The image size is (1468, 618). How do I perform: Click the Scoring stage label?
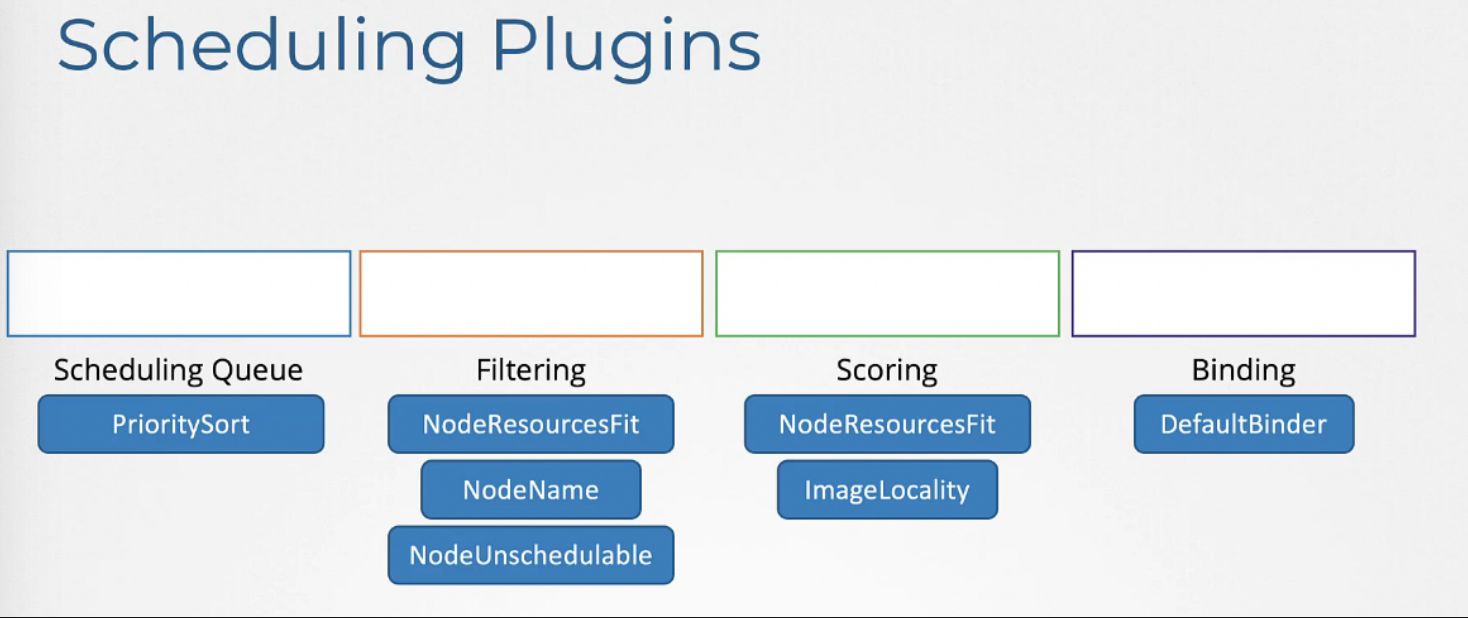pyautogui.click(x=887, y=371)
